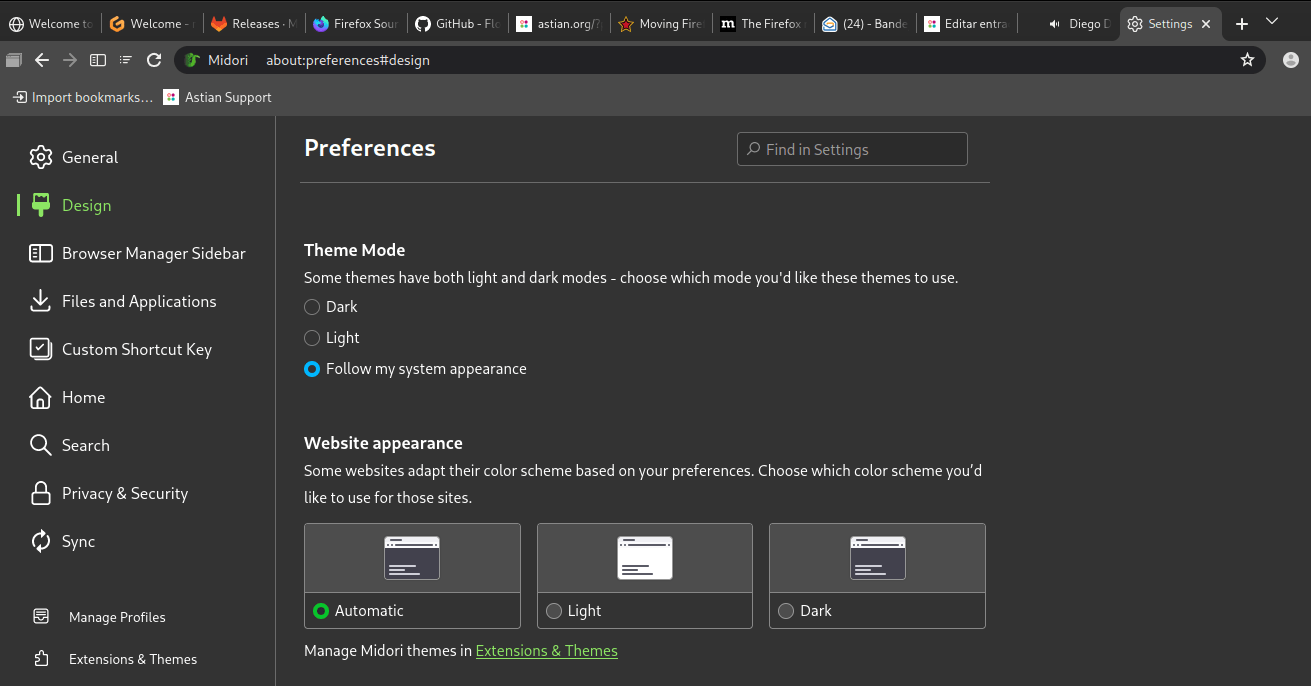Open the Design settings section
The height and width of the screenshot is (686, 1311).
(87, 205)
